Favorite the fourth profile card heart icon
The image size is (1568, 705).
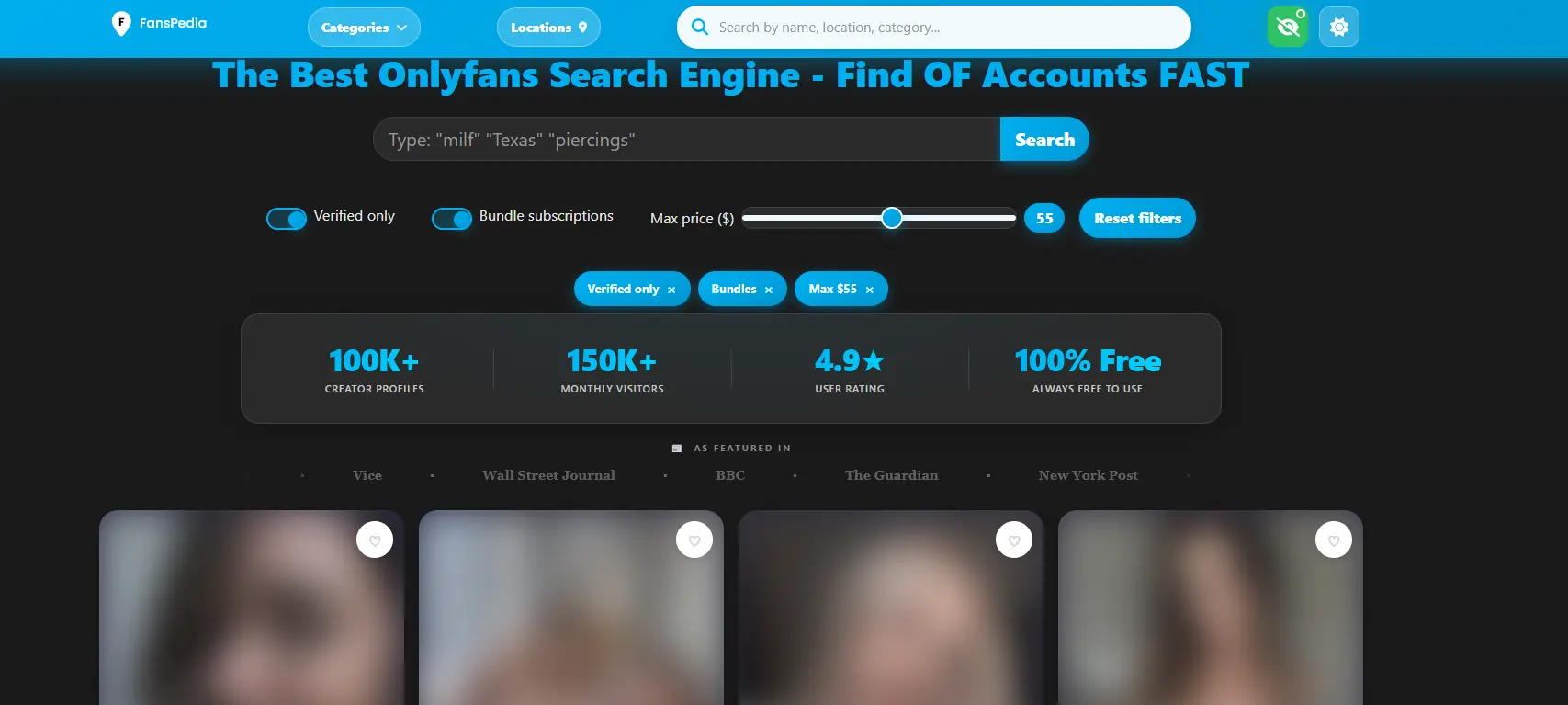(1334, 540)
